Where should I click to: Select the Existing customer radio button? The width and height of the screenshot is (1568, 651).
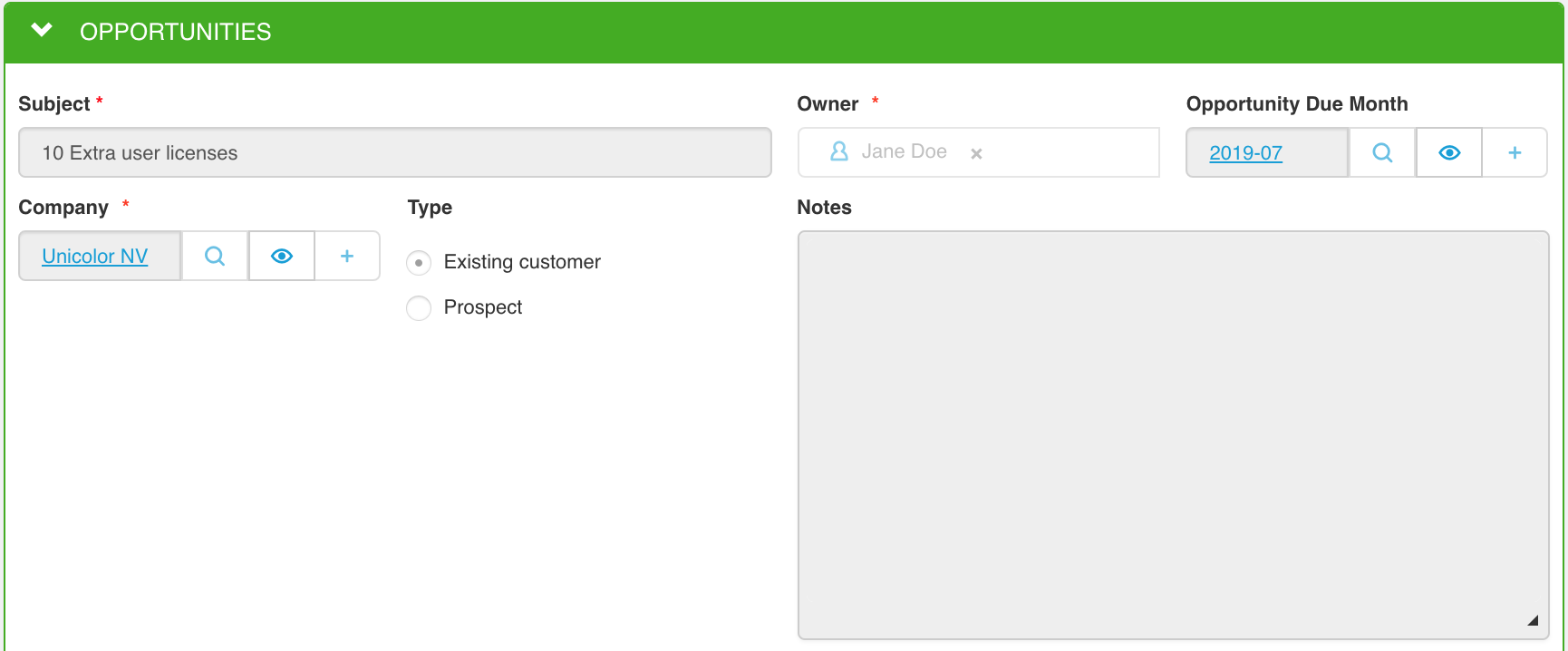click(x=419, y=263)
